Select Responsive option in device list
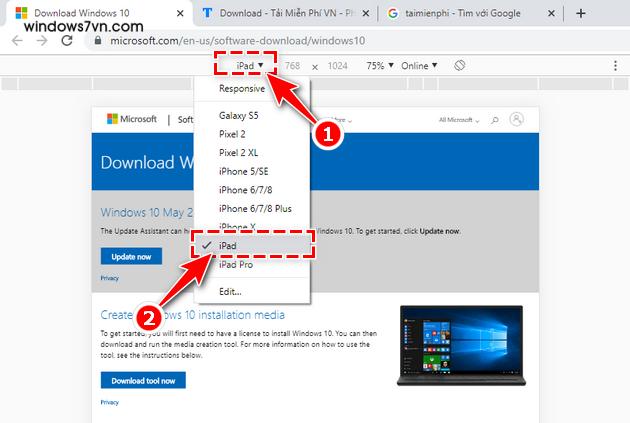The height and width of the screenshot is (423, 630). [x=241, y=89]
